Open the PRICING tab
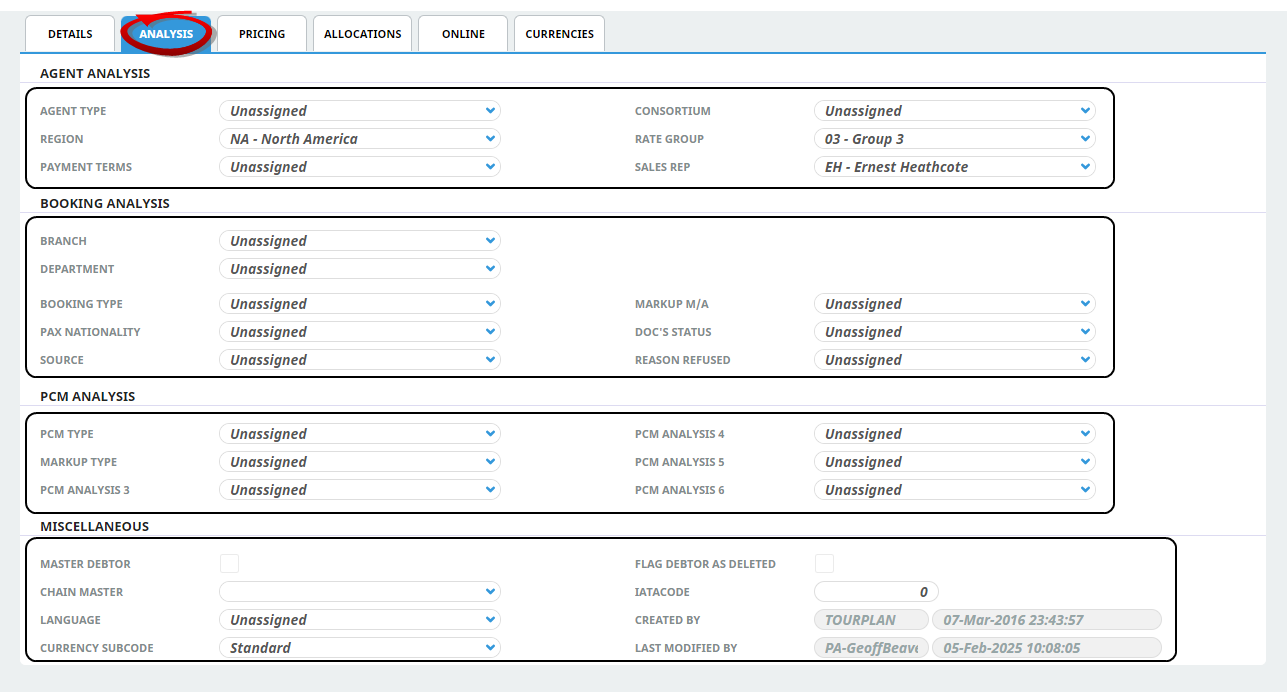 pos(261,33)
